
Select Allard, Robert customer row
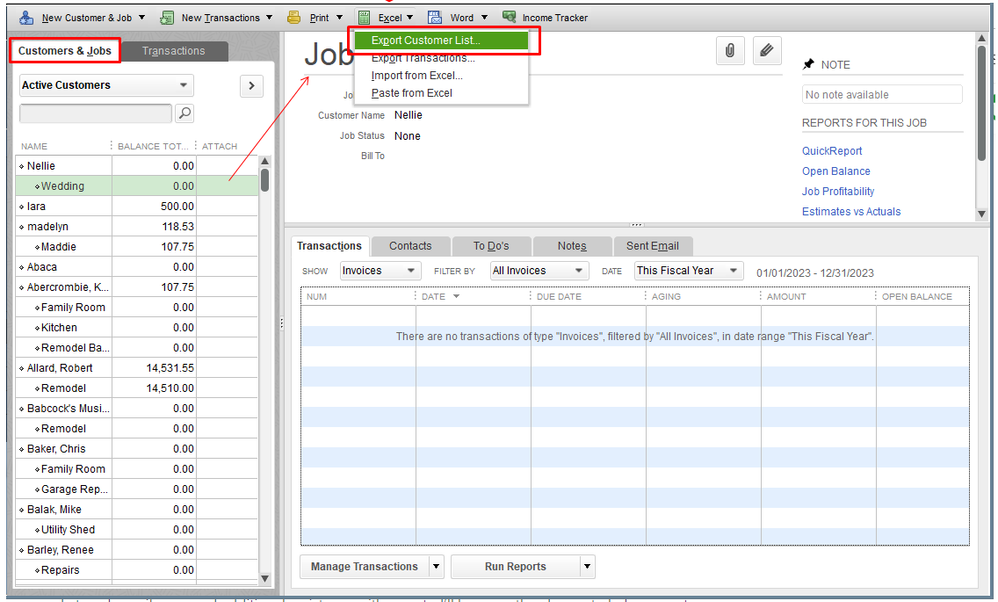click(x=137, y=368)
